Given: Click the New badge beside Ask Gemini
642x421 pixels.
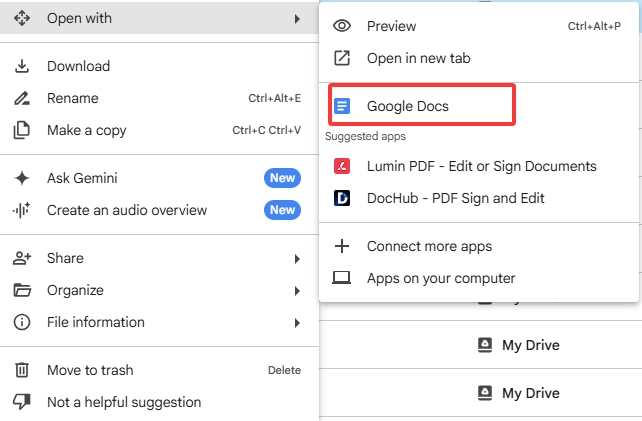Looking at the screenshot, I should click(283, 178).
